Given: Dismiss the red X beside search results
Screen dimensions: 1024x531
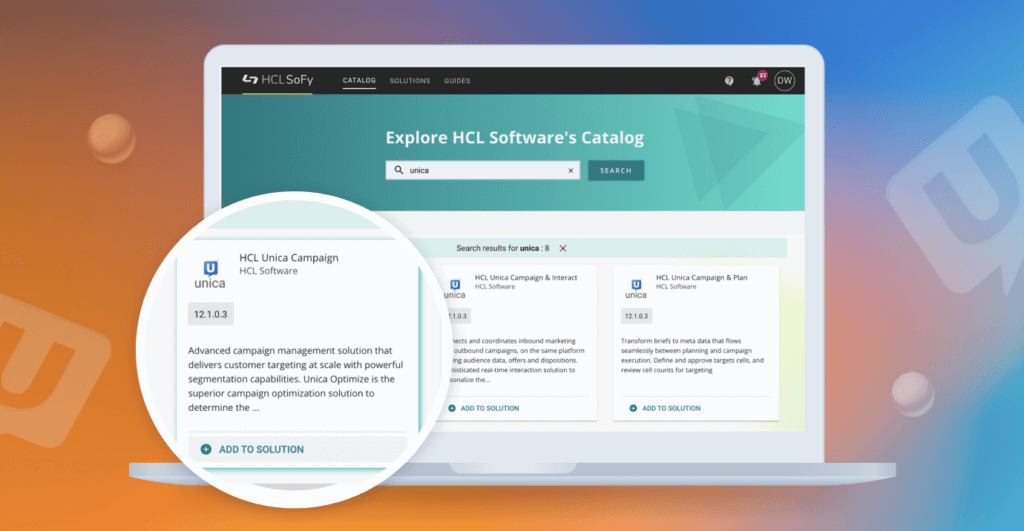Looking at the screenshot, I should tap(563, 248).
